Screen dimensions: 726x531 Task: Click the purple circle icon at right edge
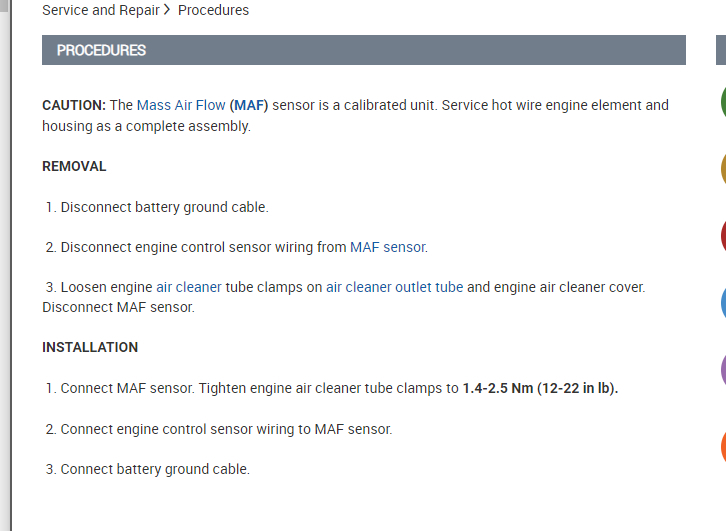(x=722, y=370)
